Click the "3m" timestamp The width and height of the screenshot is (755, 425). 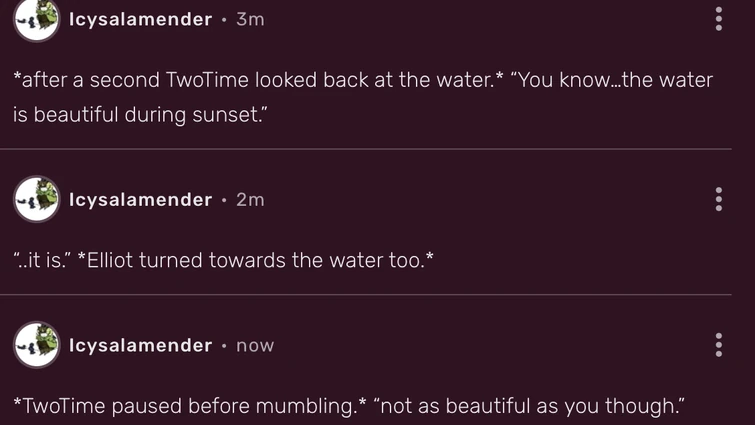(x=250, y=20)
